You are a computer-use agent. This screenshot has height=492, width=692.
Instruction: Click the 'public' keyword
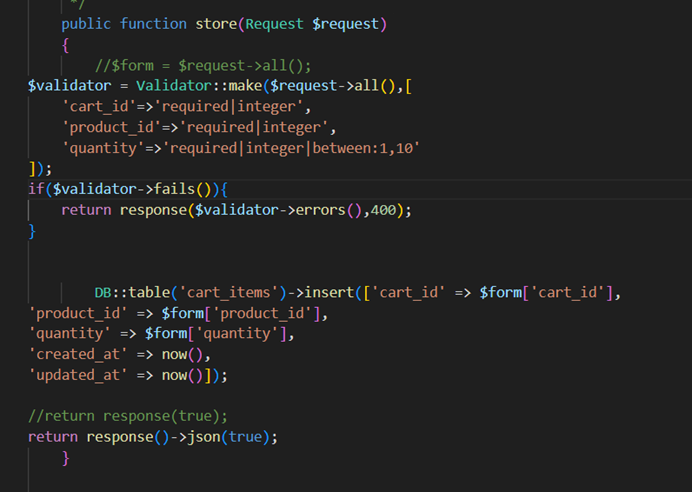(86, 24)
